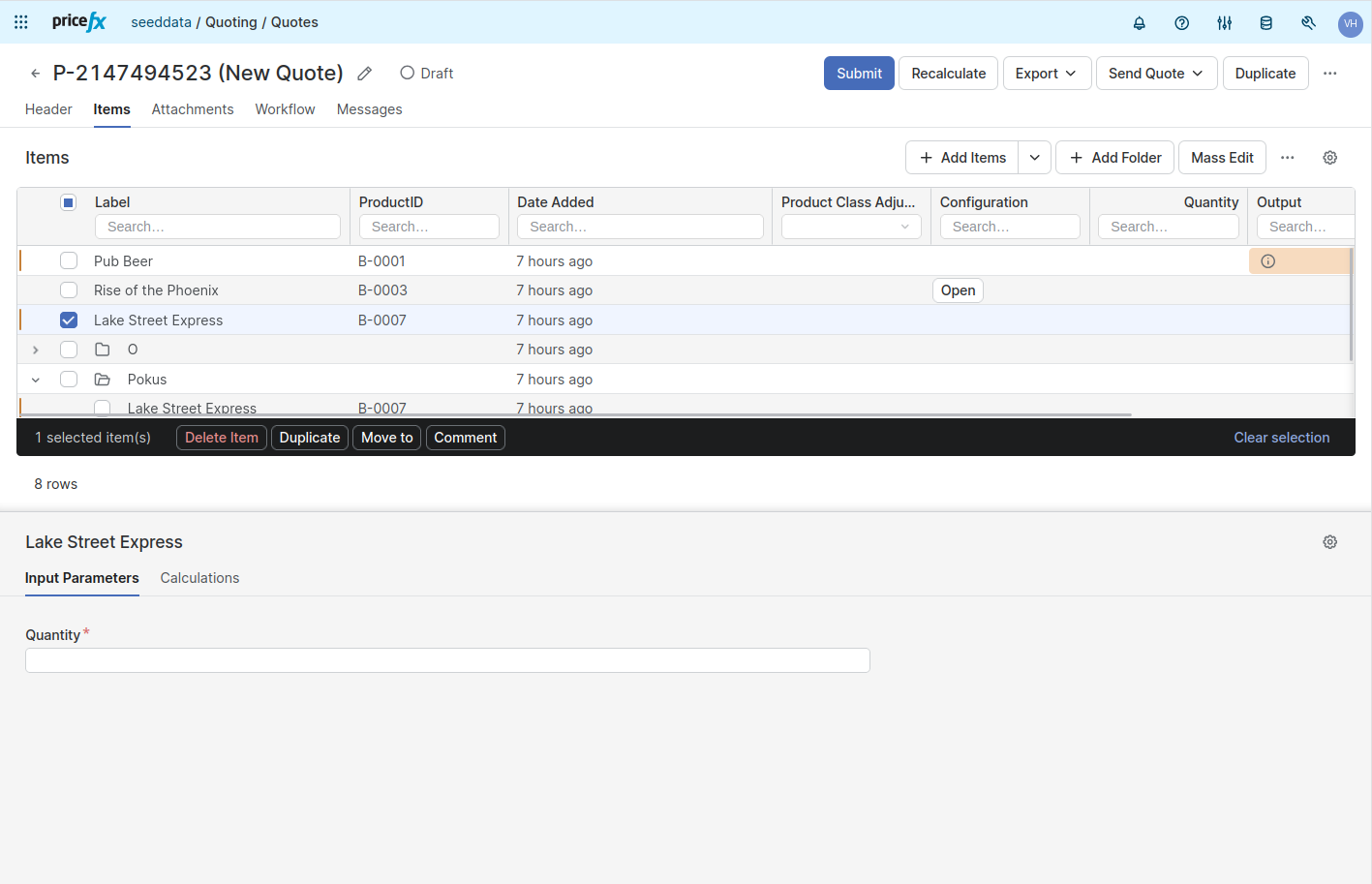Toggle the select-all checkbox in header
The height and width of the screenshot is (884, 1372).
coord(69,202)
